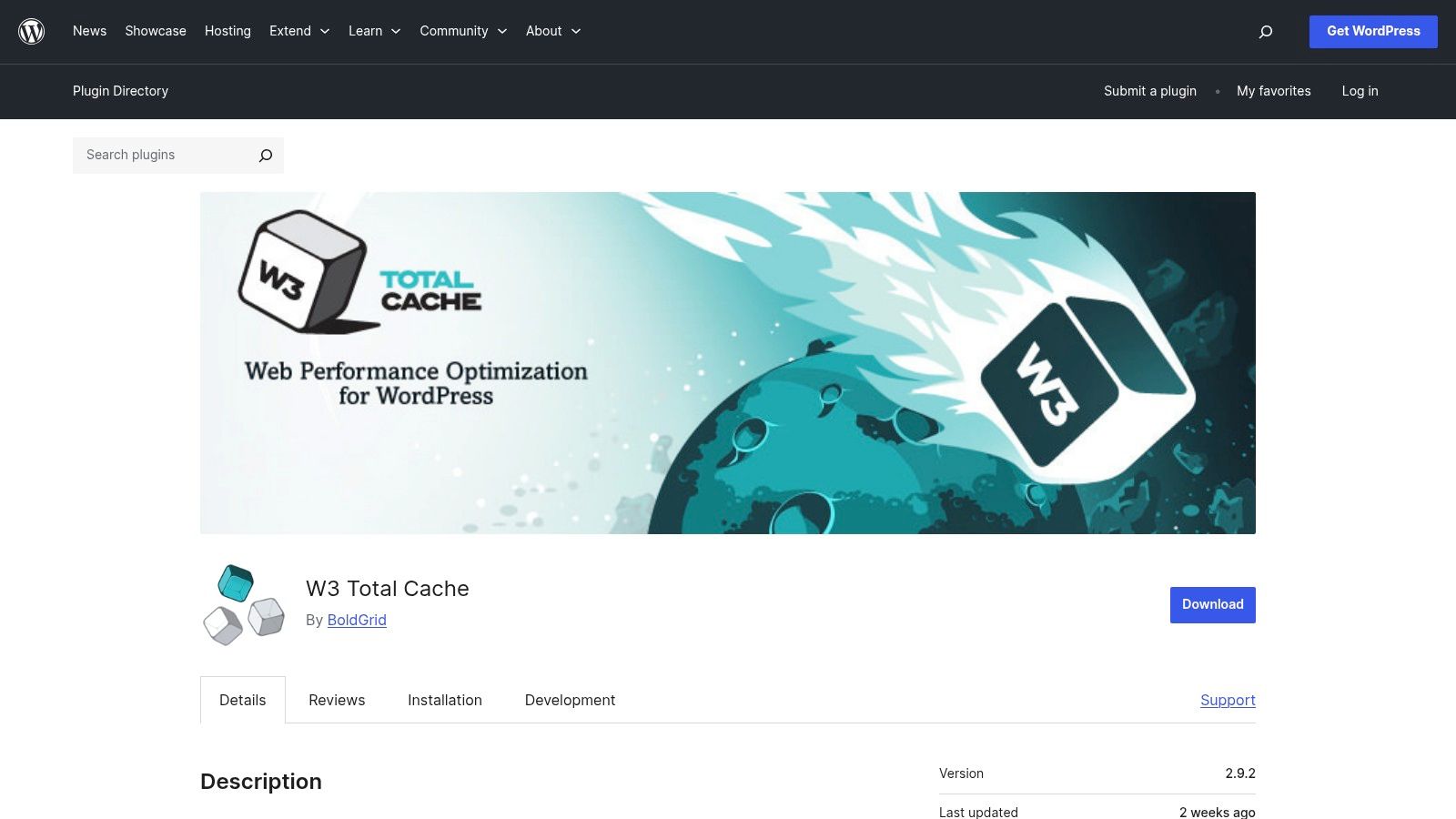Click the W3 Total Cache cubes icon
The height and width of the screenshot is (819, 1456).
[244, 605]
